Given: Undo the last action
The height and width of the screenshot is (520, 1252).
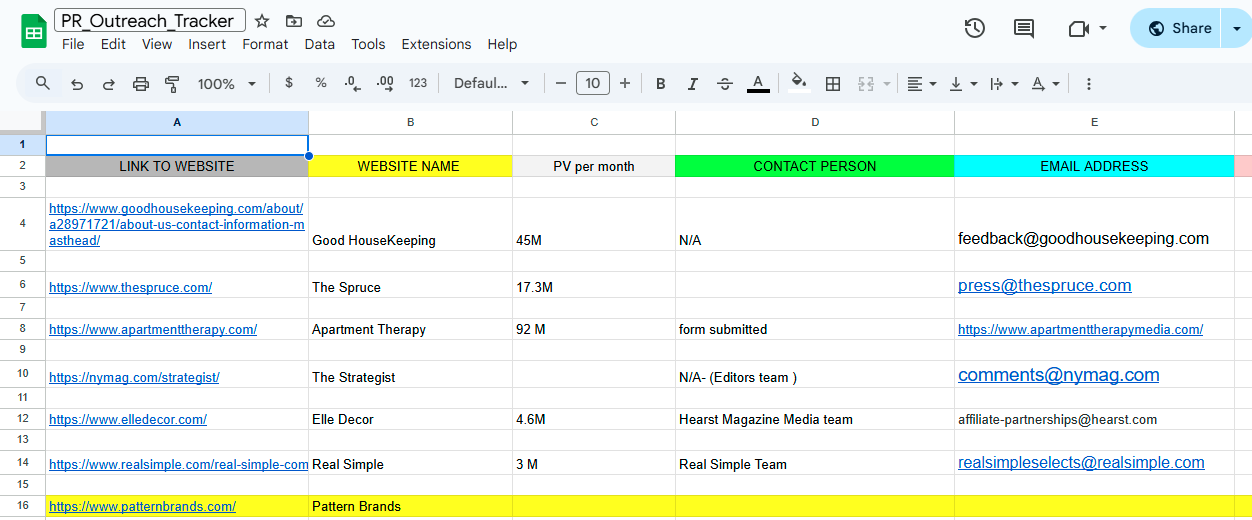Looking at the screenshot, I should coord(77,84).
